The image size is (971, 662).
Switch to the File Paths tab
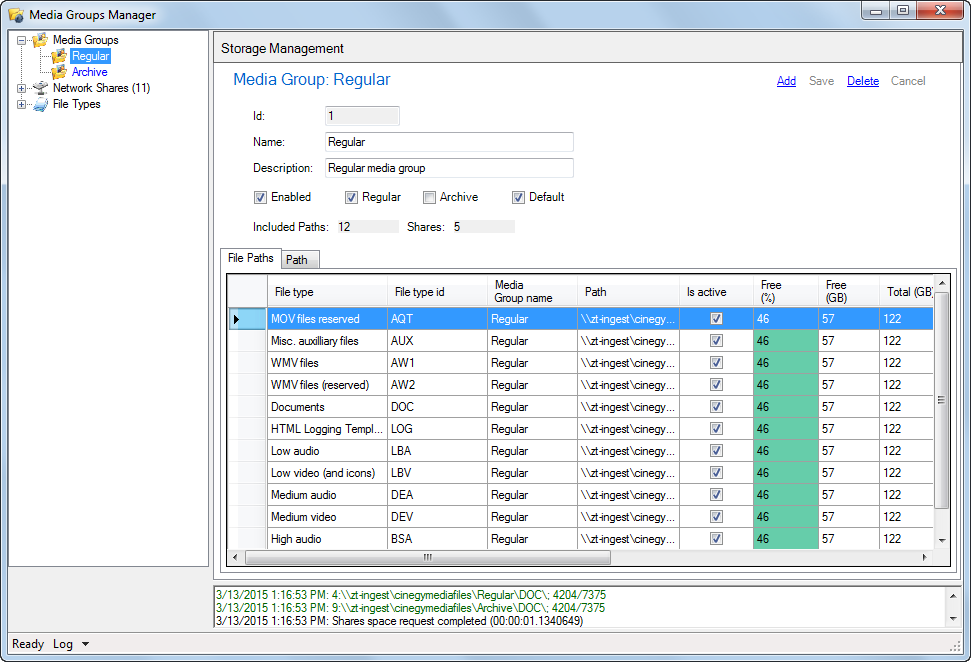tap(251, 258)
